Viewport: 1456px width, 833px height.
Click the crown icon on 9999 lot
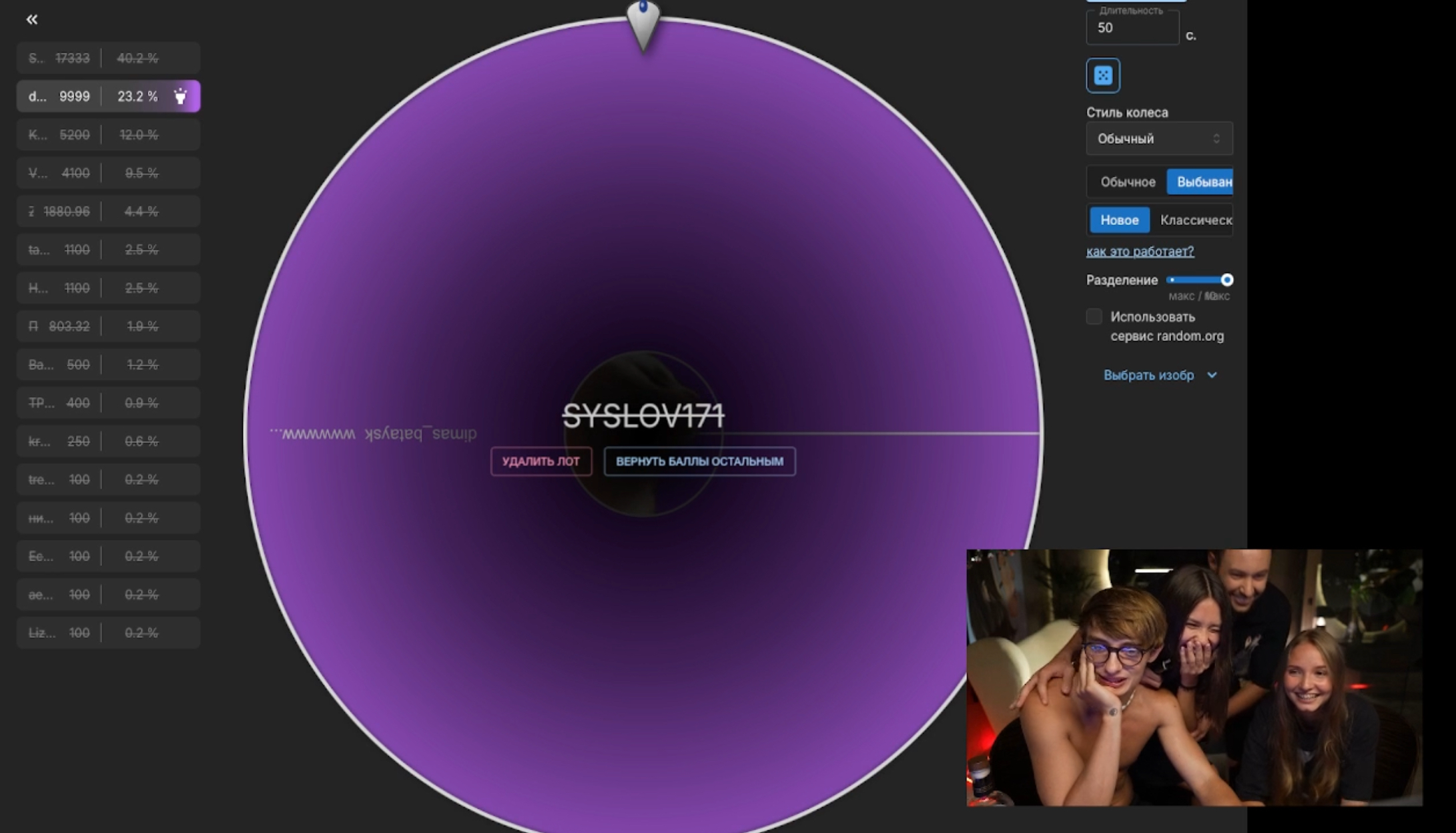[x=180, y=96]
